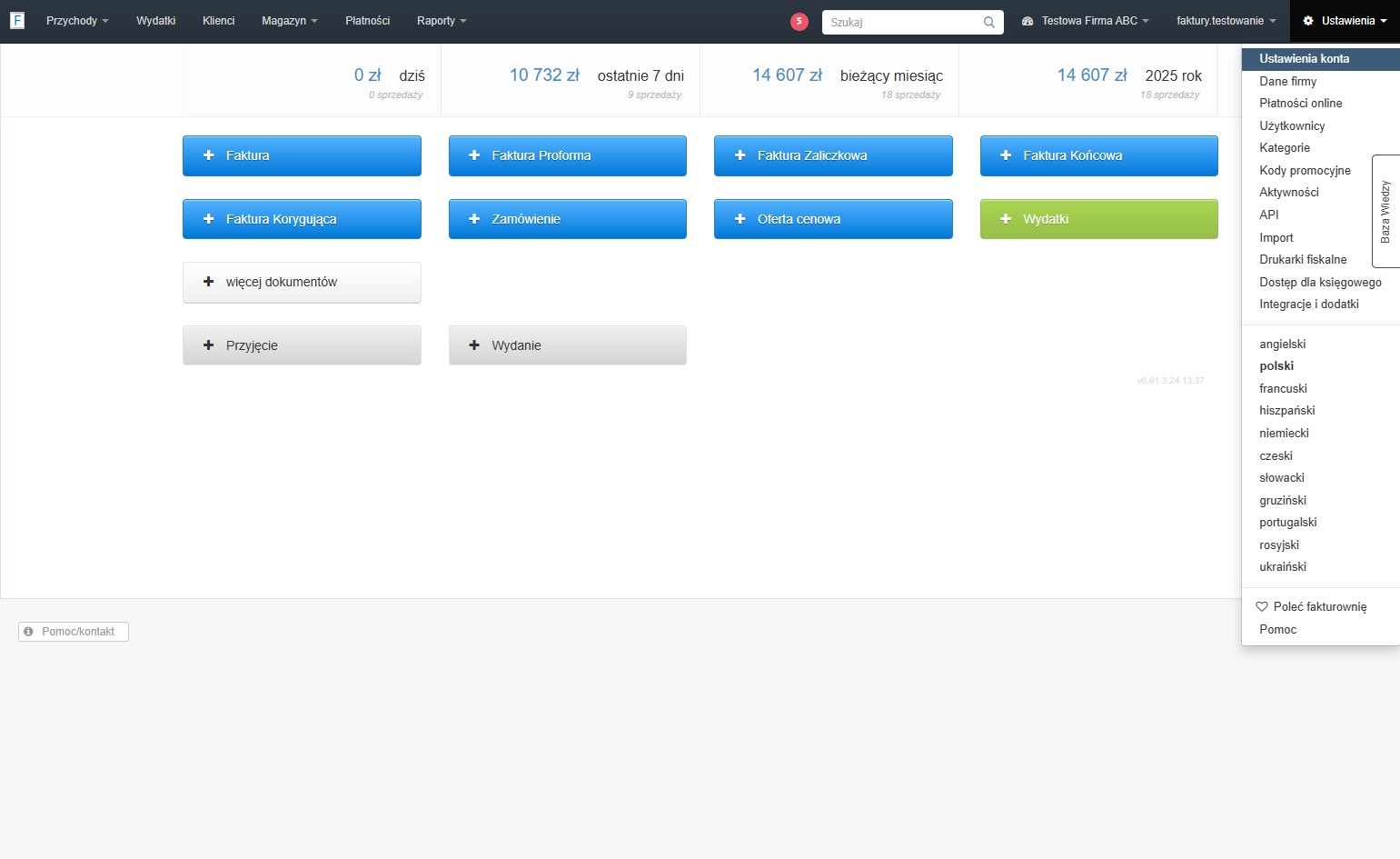Expand the Magazyn dropdown menu
Screen dimensions: 1400x859
pos(289,21)
